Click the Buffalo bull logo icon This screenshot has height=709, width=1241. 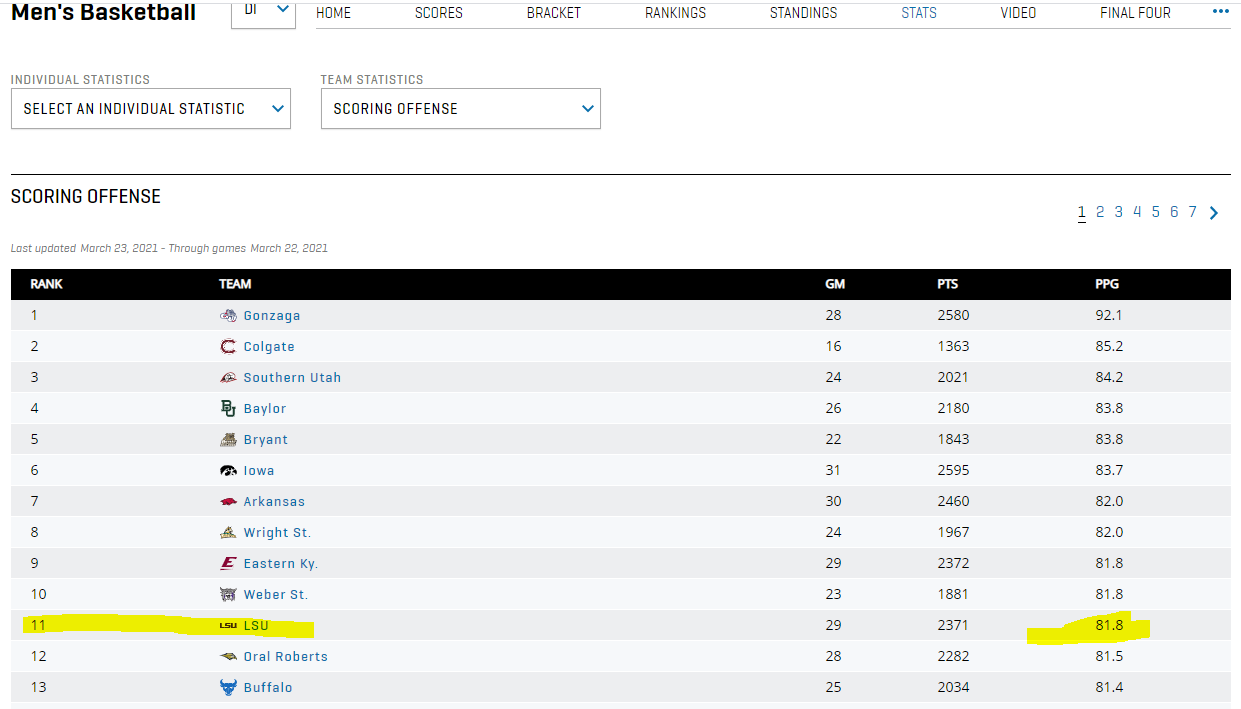[228, 687]
